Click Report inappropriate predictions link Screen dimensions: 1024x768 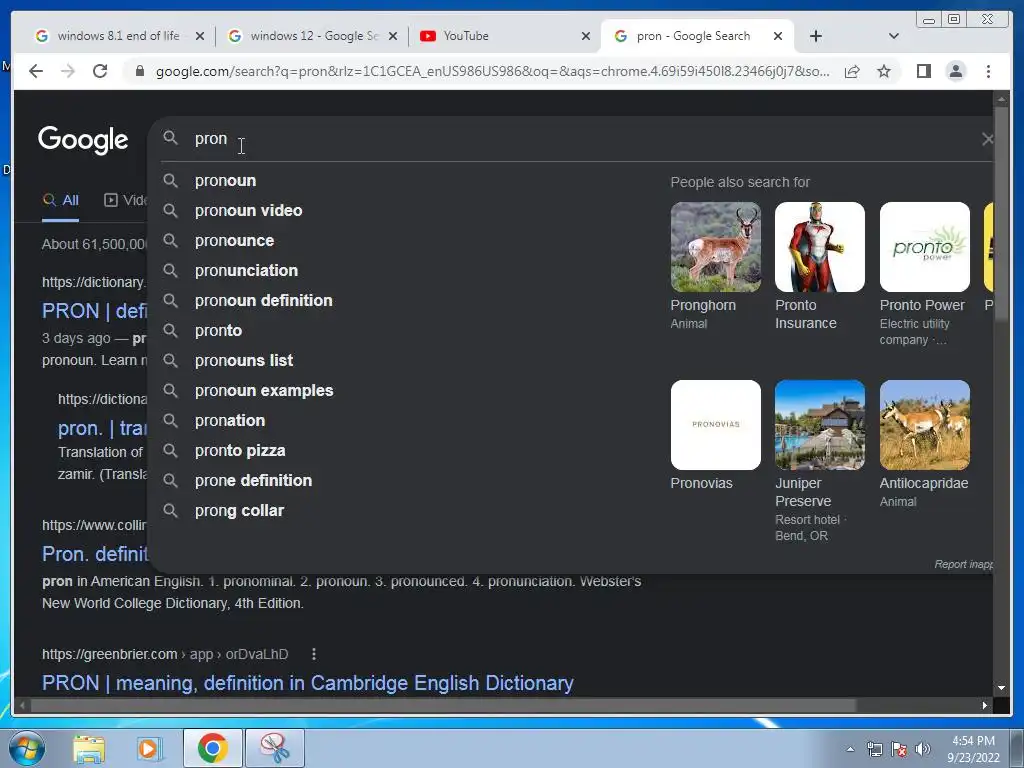[x=963, y=564]
